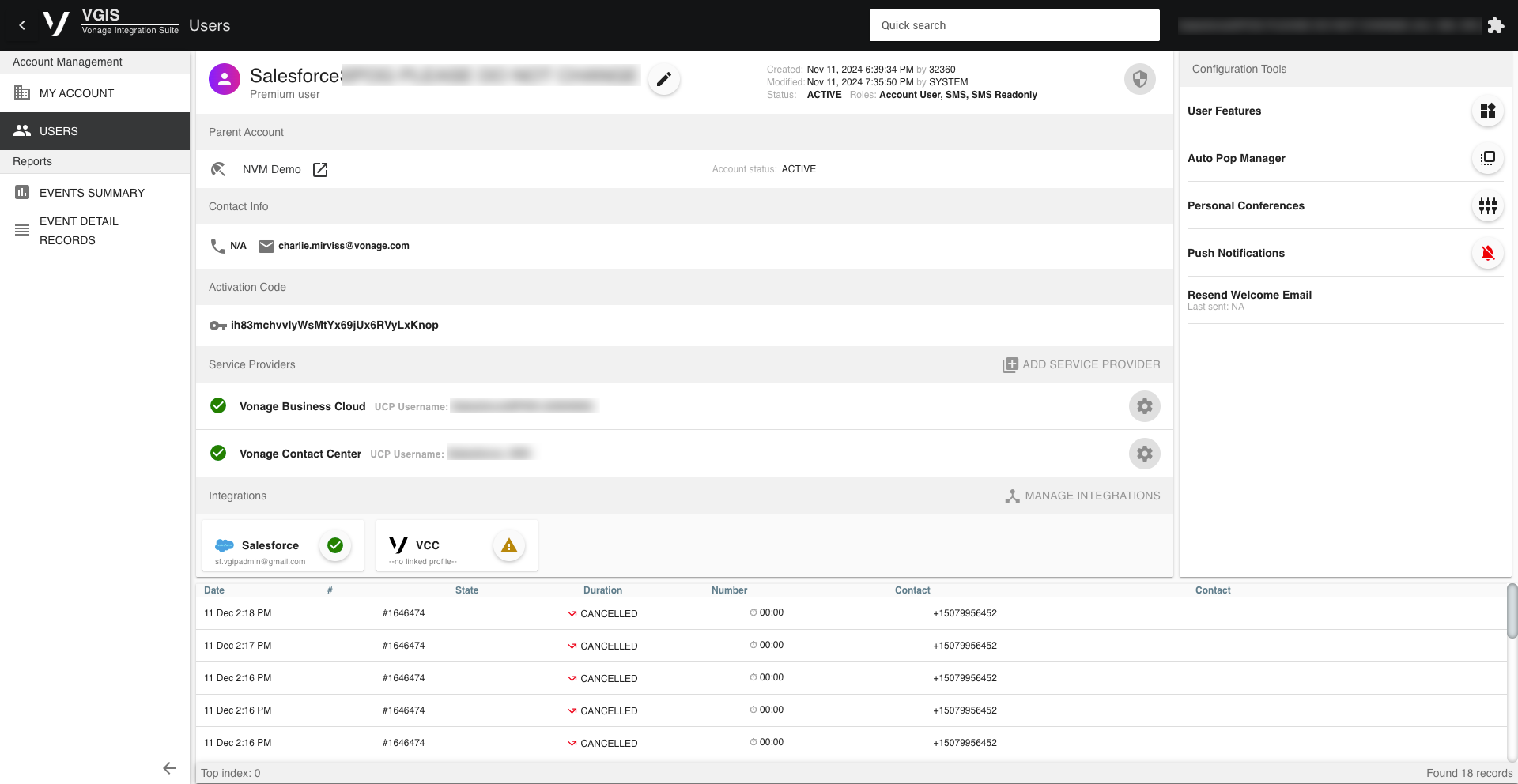
Task: Open Vonage Contact Center gear settings
Action: point(1144,454)
